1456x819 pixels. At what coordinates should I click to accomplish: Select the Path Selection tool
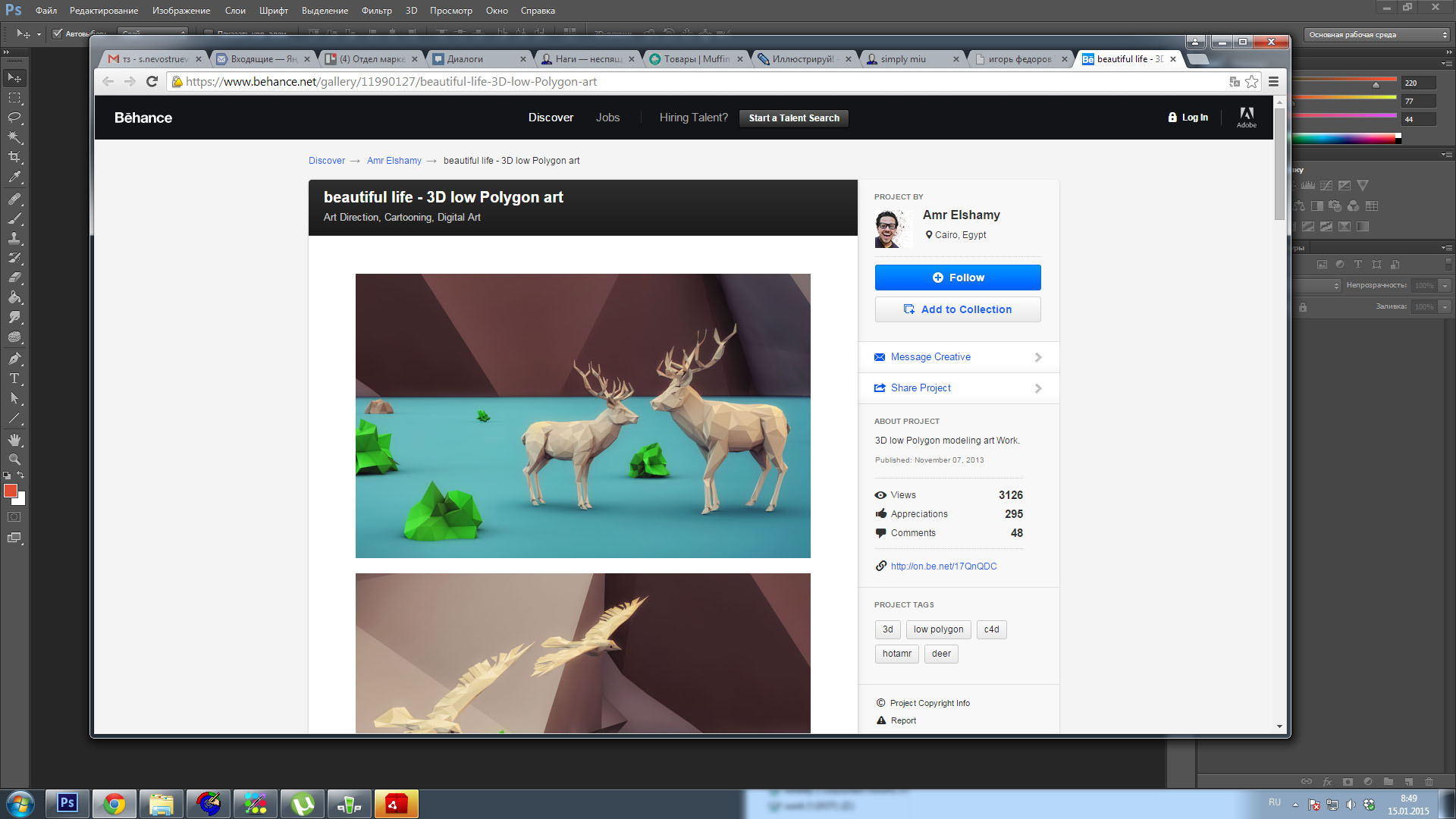pyautogui.click(x=14, y=398)
